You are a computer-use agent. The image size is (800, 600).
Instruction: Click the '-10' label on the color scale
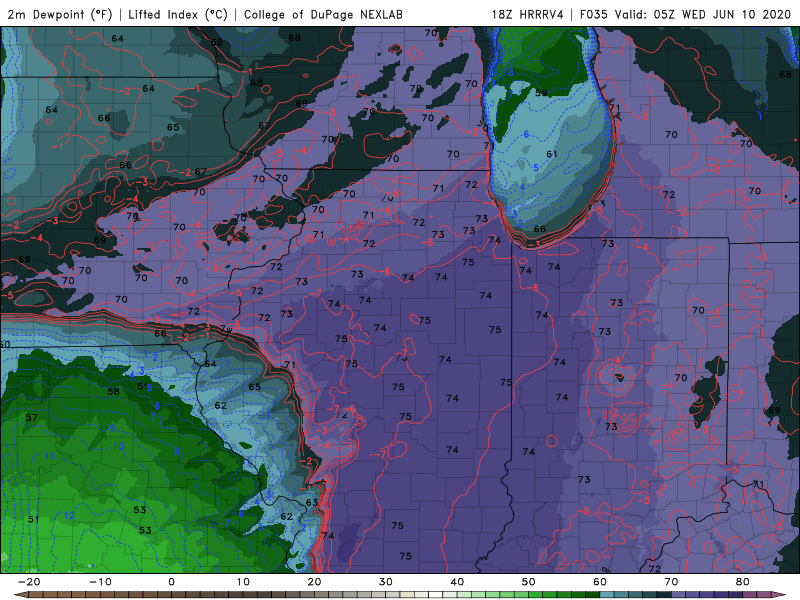pyautogui.click(x=100, y=582)
